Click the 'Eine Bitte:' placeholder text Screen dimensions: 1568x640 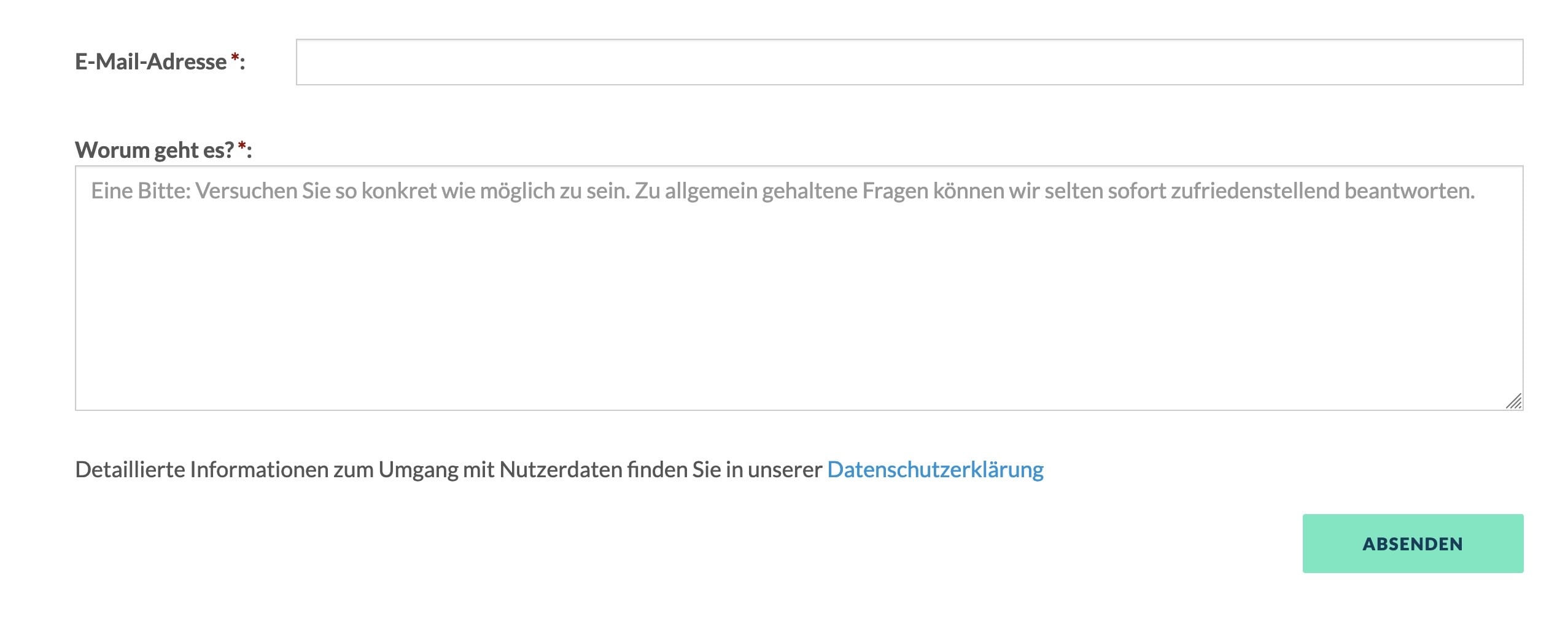pos(141,191)
